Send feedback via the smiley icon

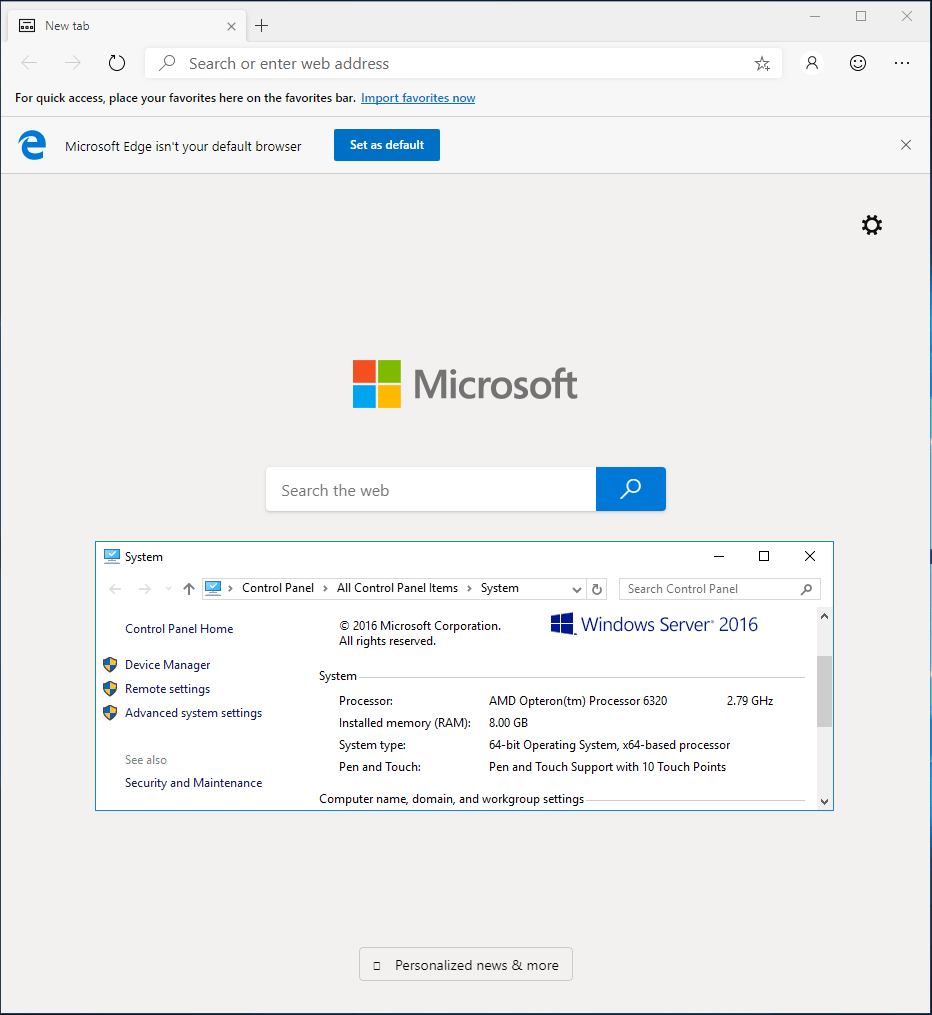(x=857, y=63)
